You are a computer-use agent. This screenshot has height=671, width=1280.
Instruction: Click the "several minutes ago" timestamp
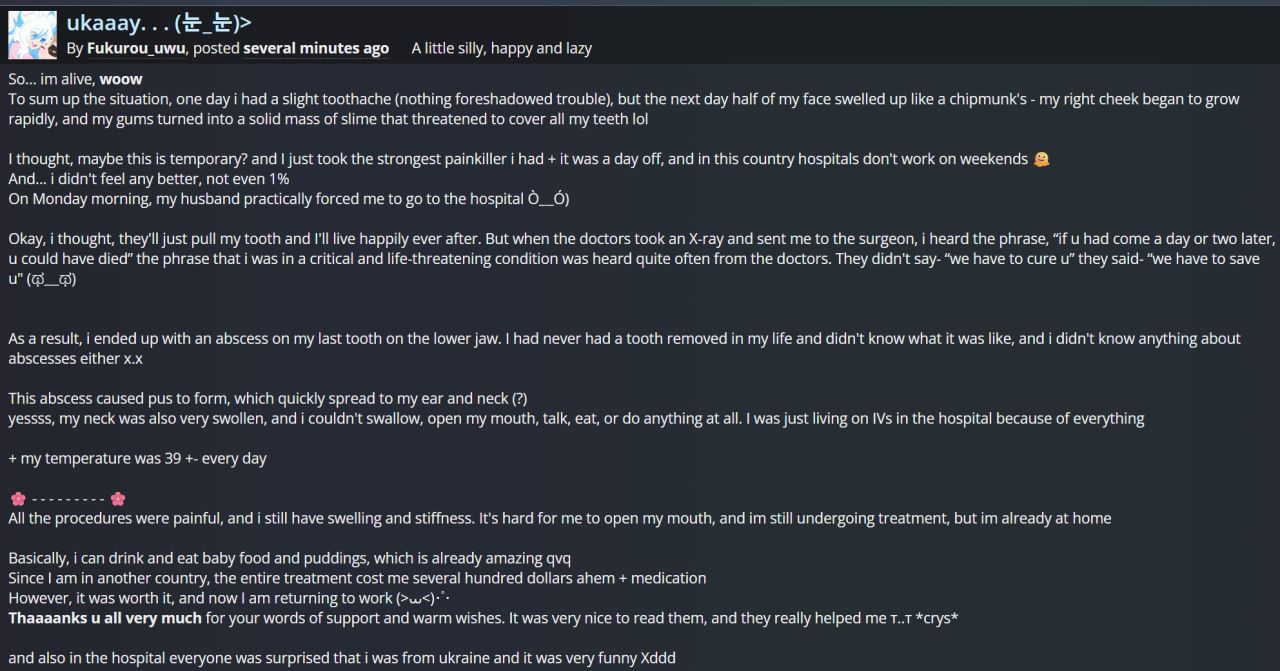[x=316, y=48]
